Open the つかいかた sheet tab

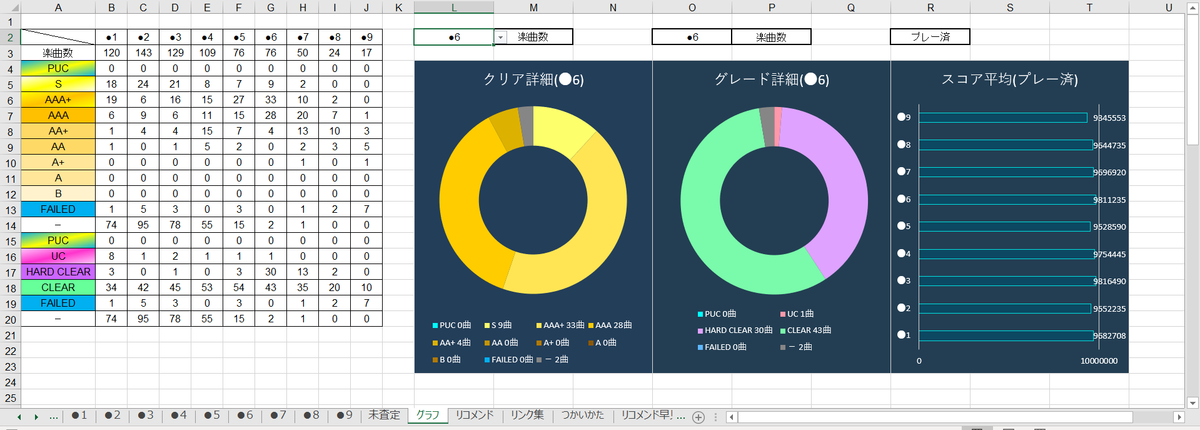point(582,416)
